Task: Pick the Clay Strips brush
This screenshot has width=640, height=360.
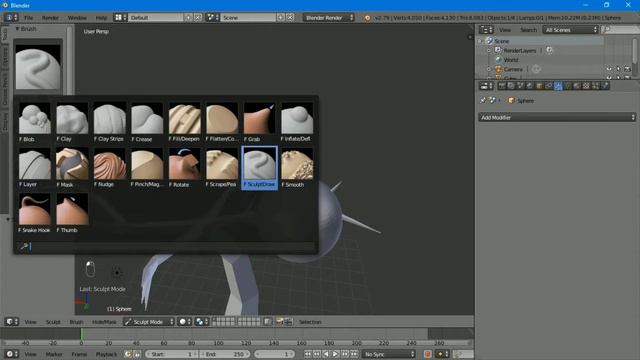Action: point(109,122)
